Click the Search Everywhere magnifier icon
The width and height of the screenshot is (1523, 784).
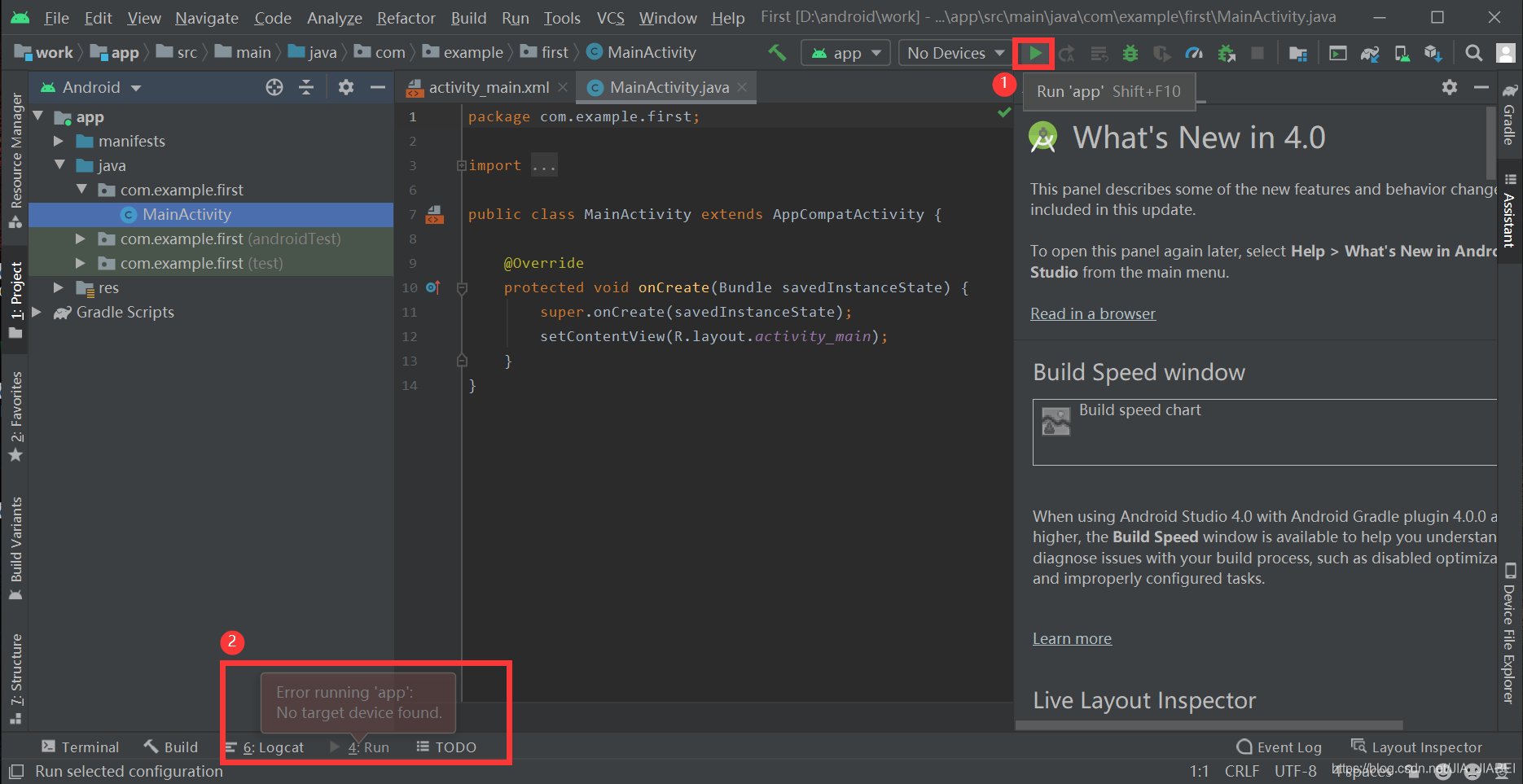pos(1473,53)
